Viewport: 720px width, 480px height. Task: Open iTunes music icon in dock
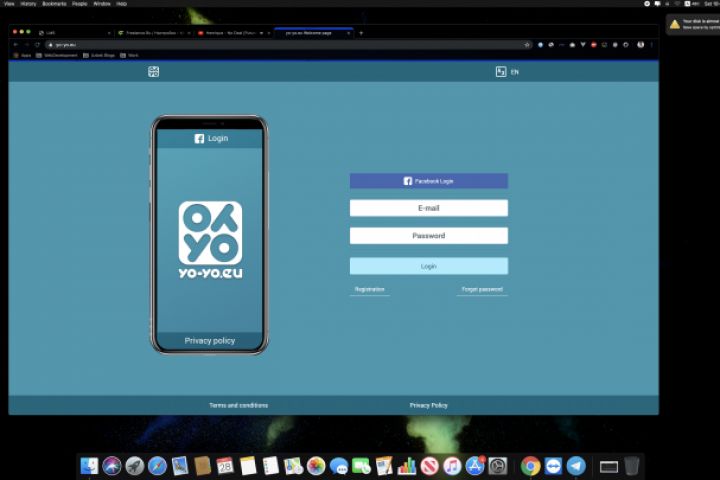[452, 466]
